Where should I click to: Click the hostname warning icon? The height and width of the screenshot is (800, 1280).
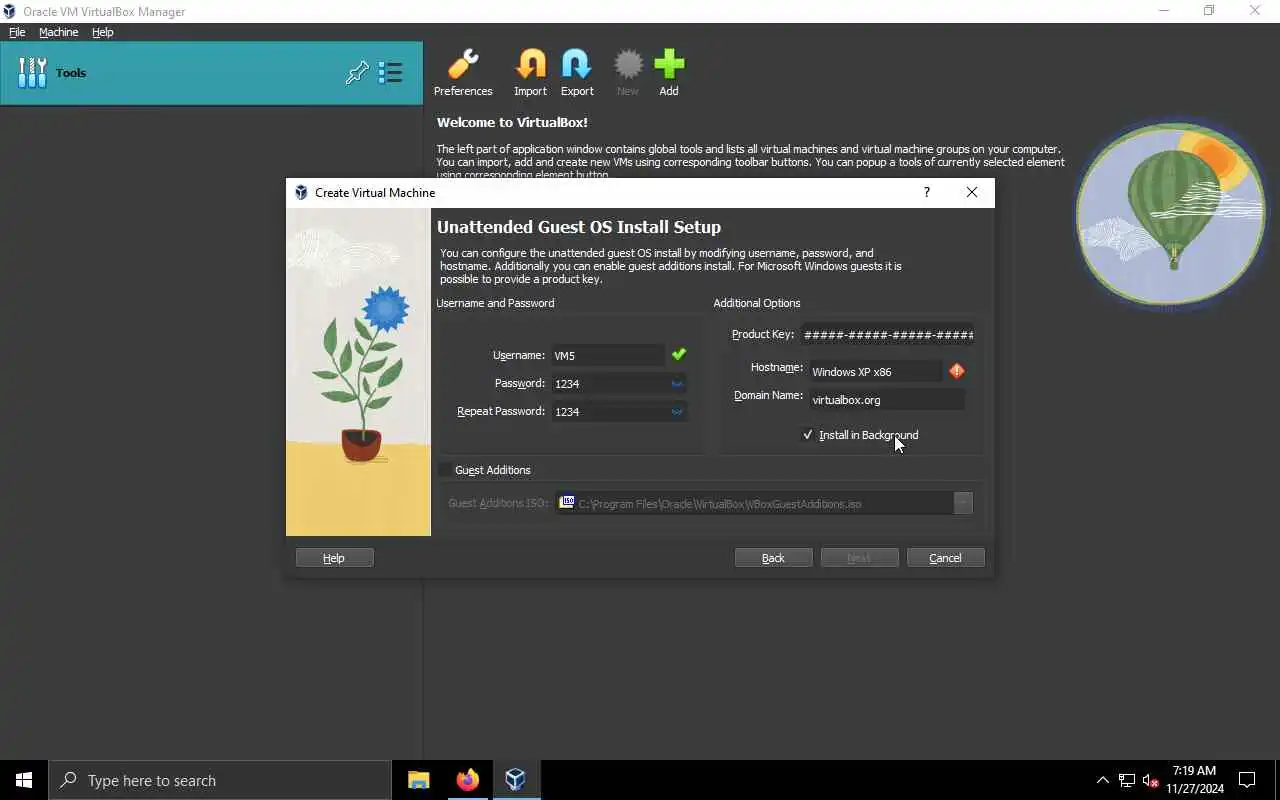pyautogui.click(x=957, y=371)
